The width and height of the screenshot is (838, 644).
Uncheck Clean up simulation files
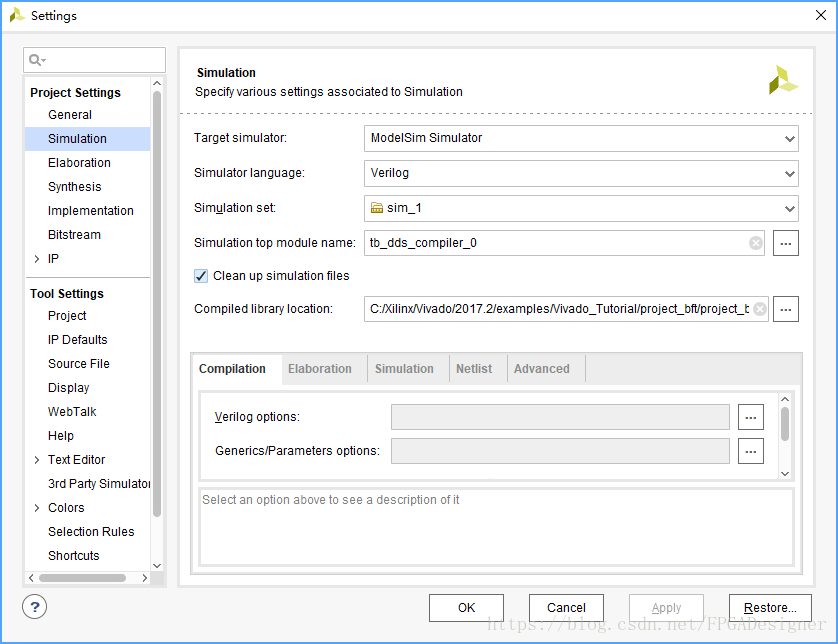pos(201,276)
